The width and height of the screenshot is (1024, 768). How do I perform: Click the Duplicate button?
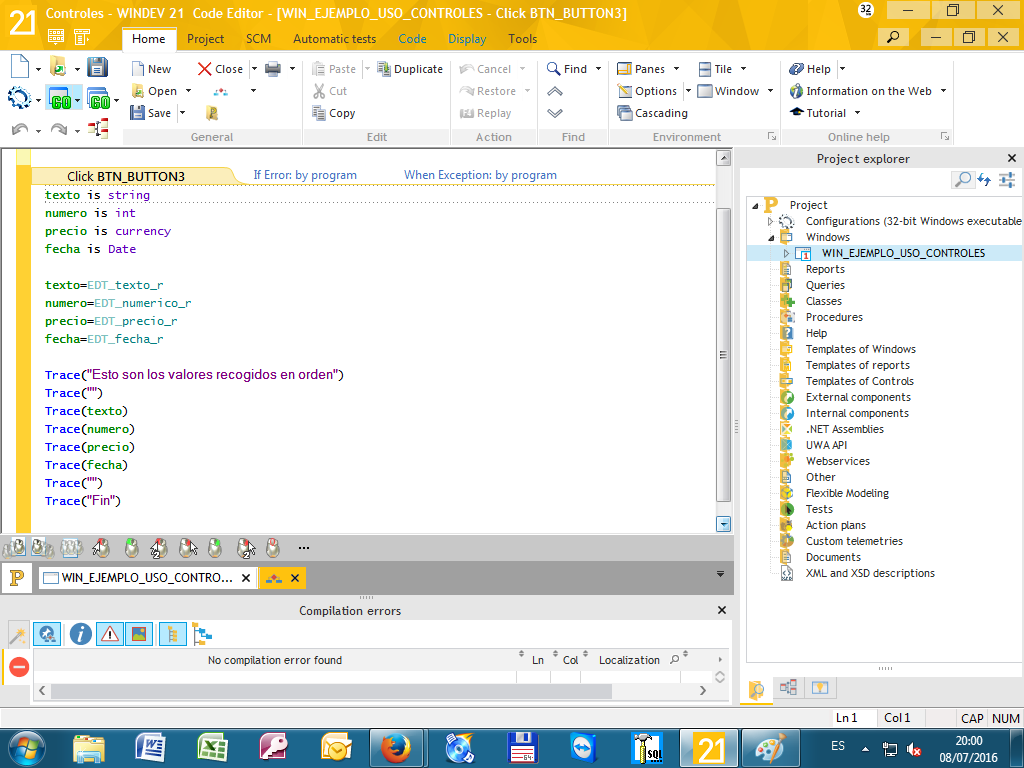(x=410, y=69)
